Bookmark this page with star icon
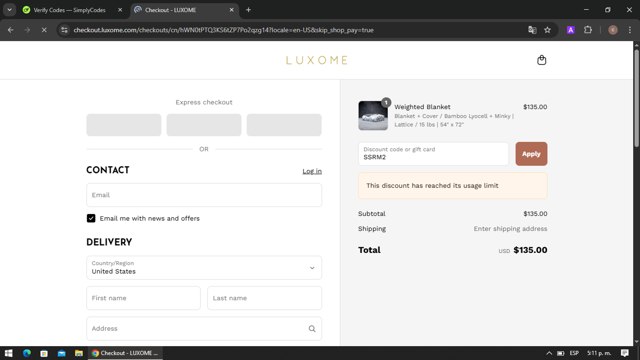Viewport: 640px width, 360px height. coord(547,30)
